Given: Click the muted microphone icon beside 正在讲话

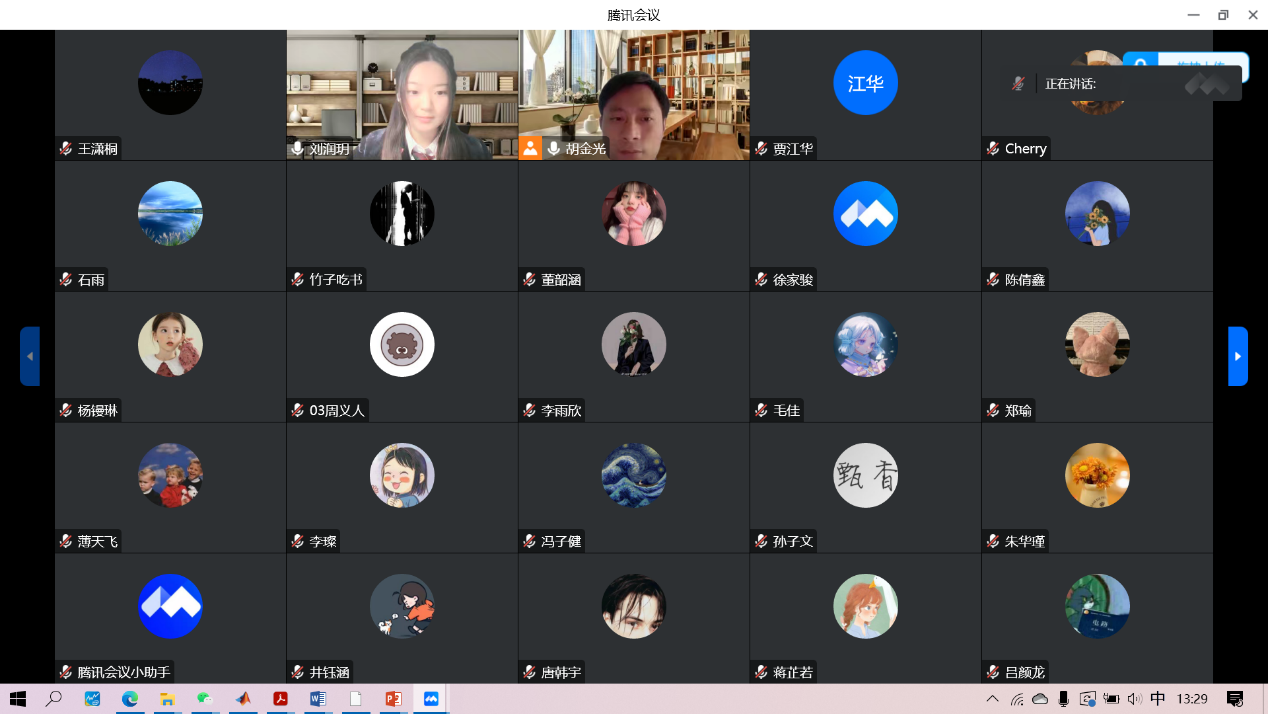Looking at the screenshot, I should pyautogui.click(x=1018, y=84).
